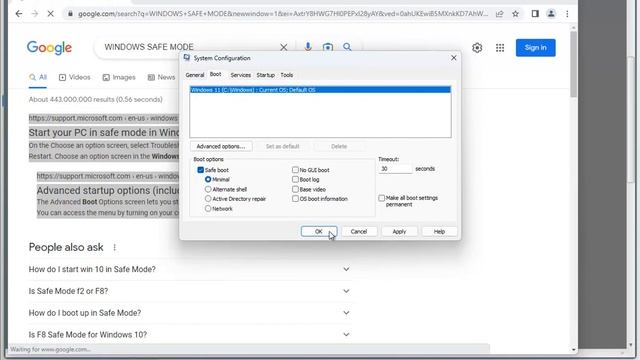Click the Help button
Viewport: 640px width, 360px height.
click(439, 231)
